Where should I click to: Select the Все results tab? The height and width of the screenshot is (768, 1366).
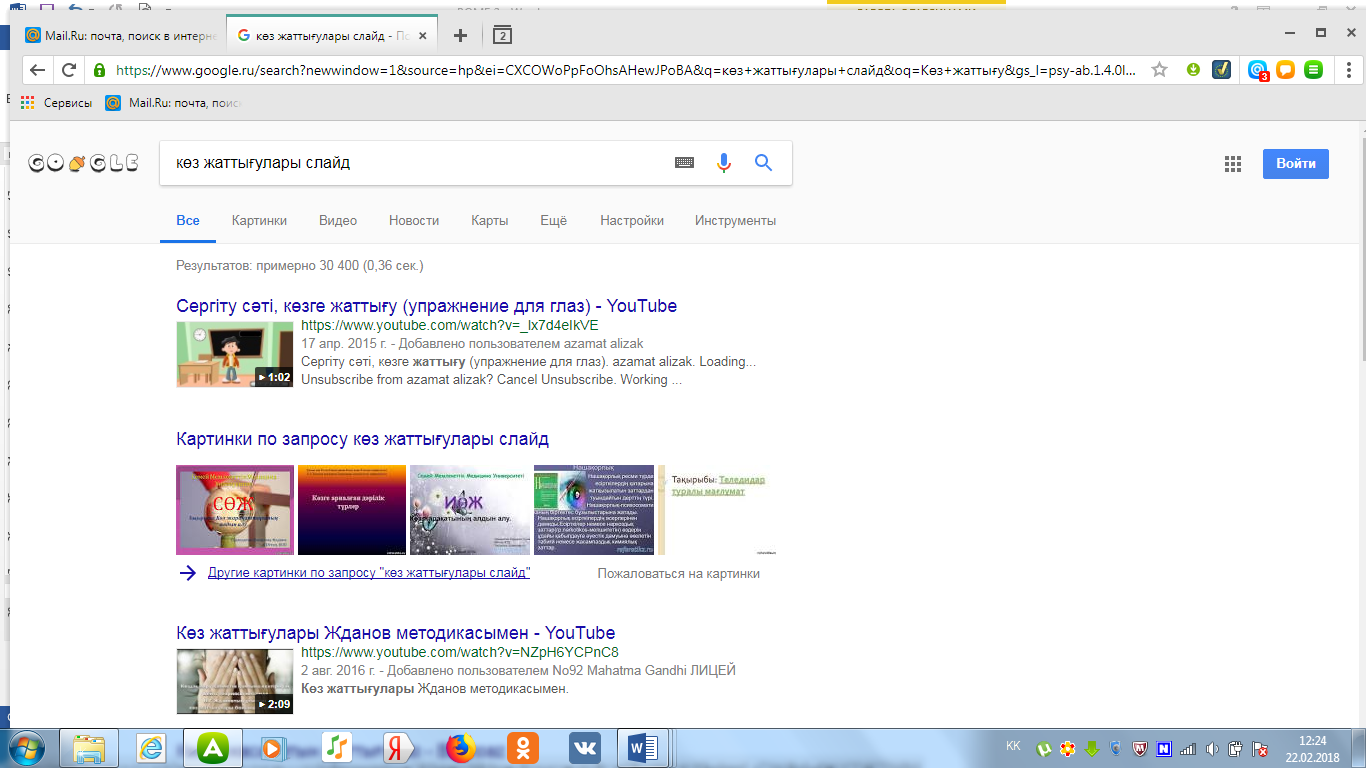188,220
